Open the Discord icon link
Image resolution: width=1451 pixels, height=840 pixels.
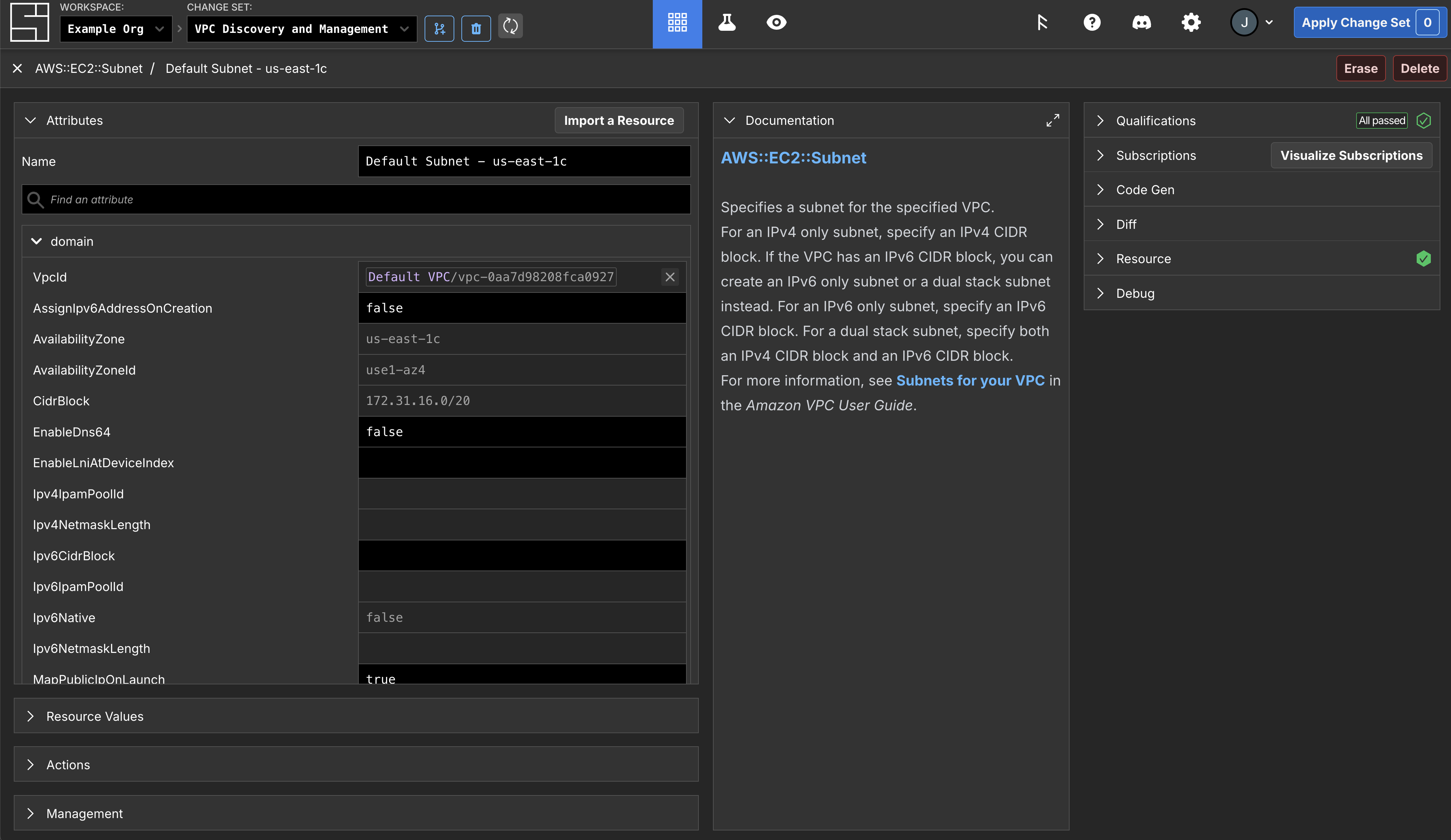pyautogui.click(x=1141, y=23)
